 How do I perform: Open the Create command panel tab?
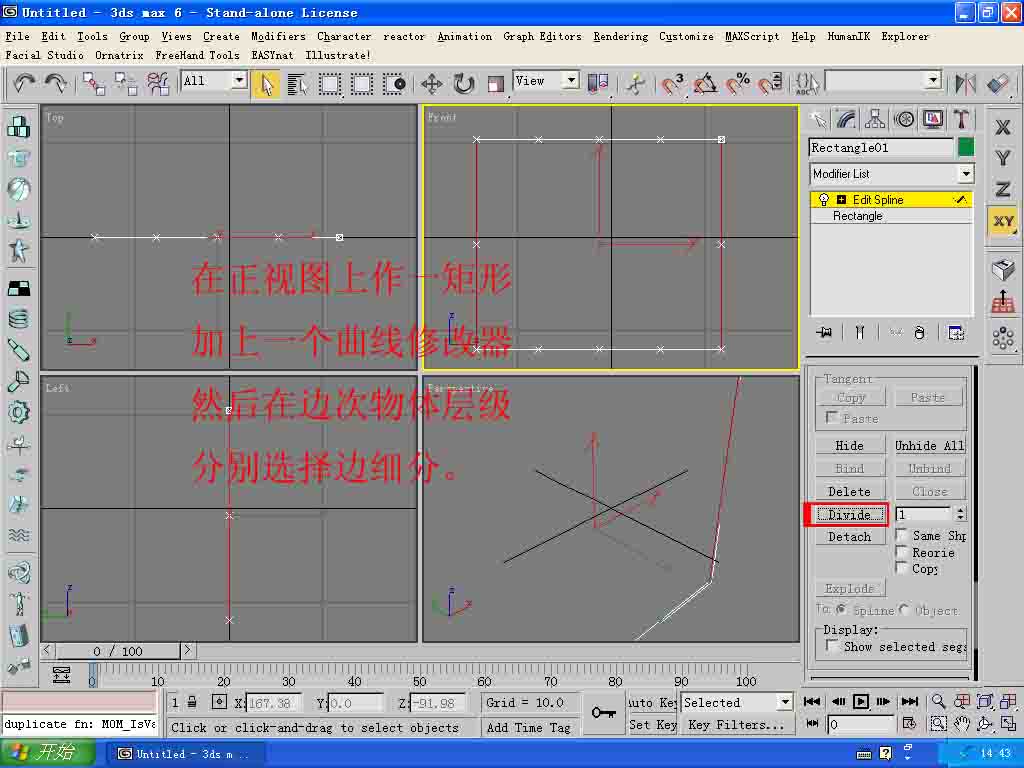pos(818,120)
